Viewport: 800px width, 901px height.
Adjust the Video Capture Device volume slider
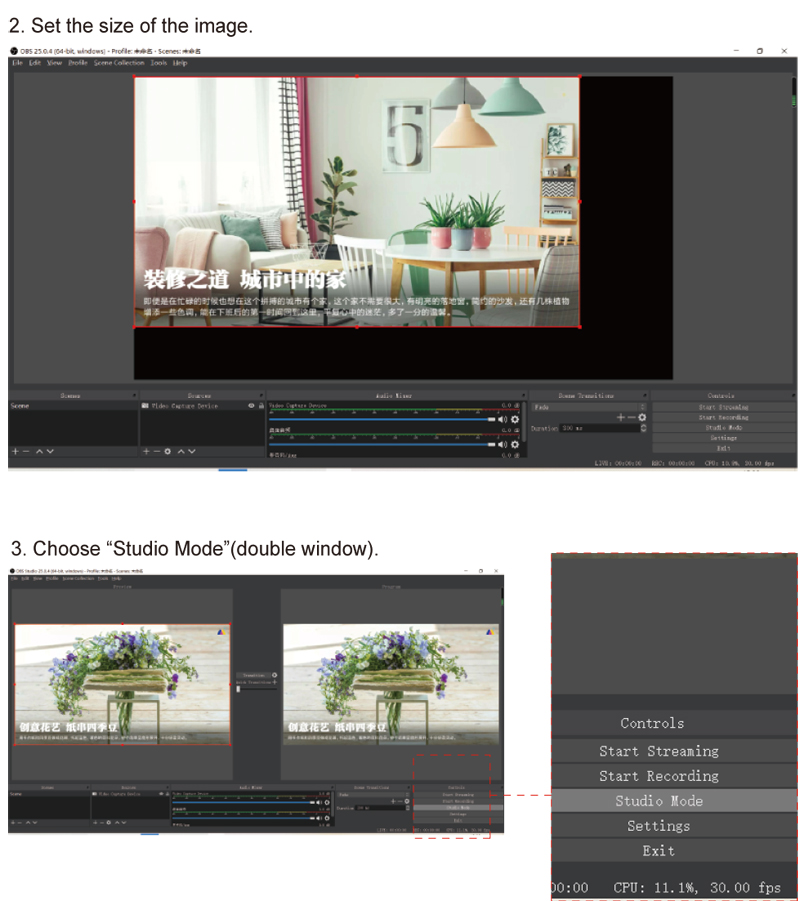382,419
